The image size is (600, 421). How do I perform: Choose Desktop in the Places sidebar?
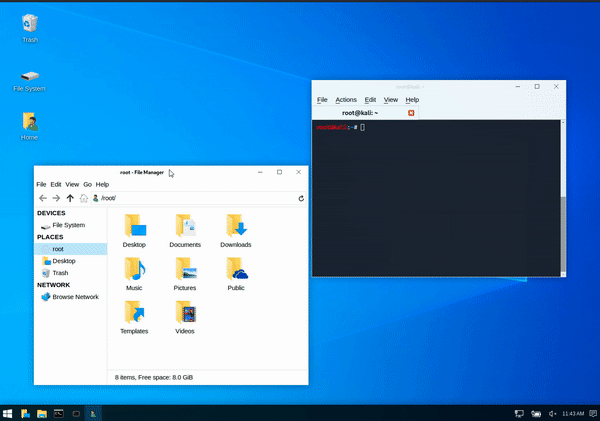[63, 261]
